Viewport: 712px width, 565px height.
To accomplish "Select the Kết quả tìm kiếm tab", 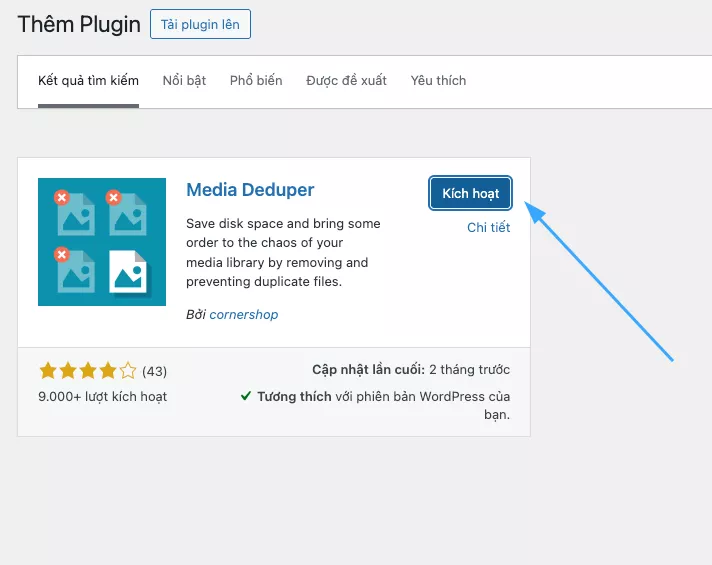I will (x=88, y=81).
